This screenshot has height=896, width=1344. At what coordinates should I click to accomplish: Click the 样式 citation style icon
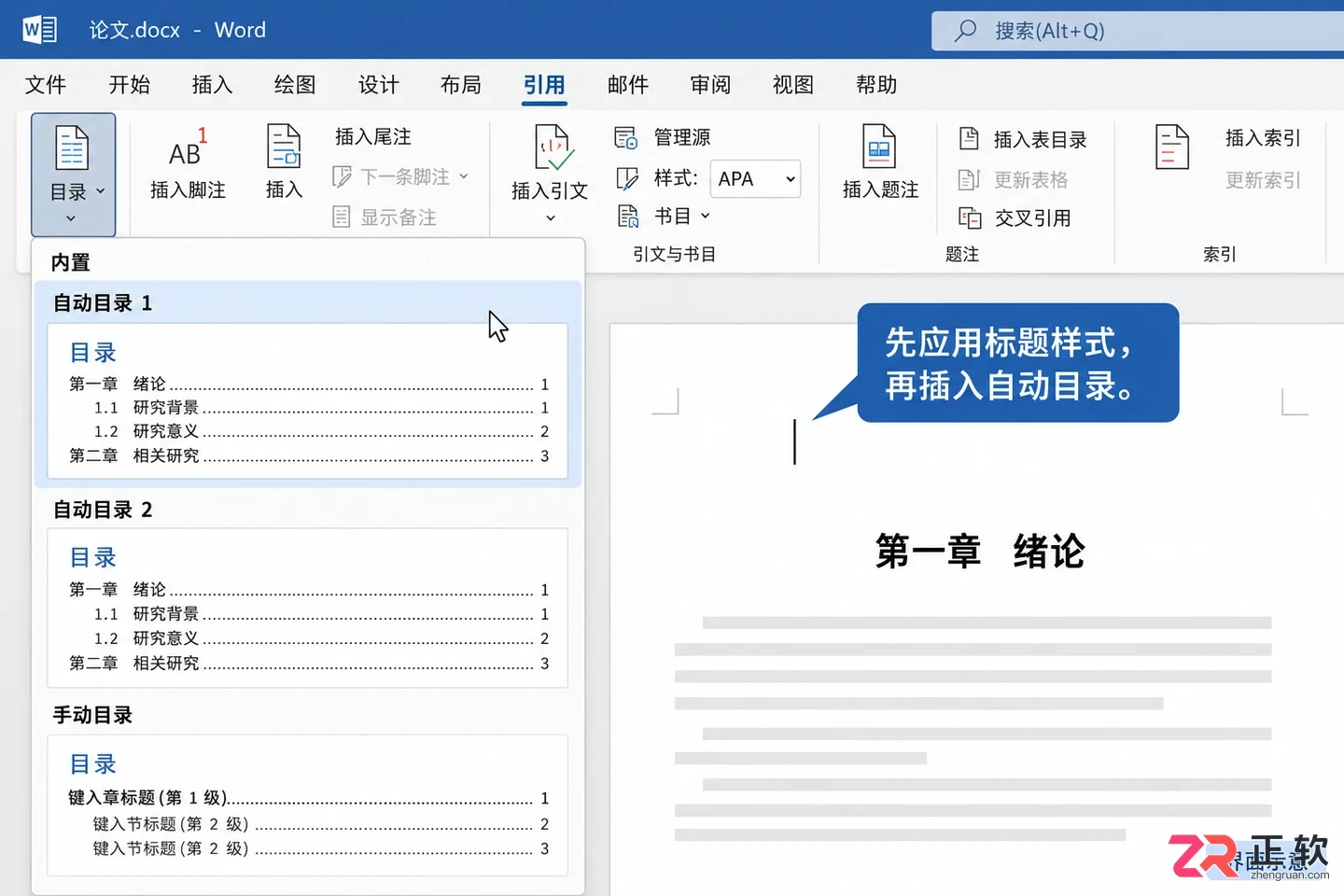[x=627, y=178]
